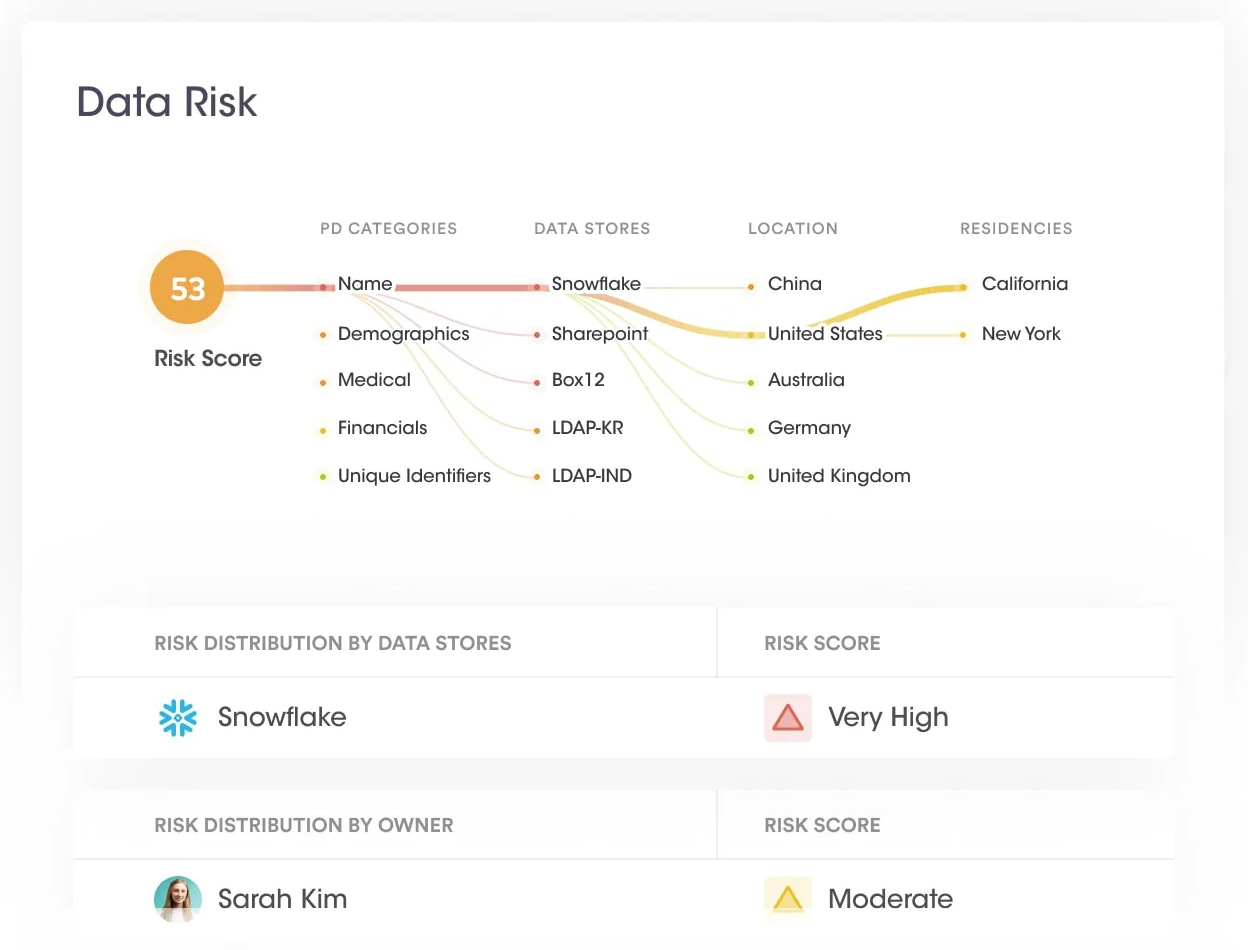Click the Name category node dot
The image size is (1248, 950).
[x=325, y=285]
